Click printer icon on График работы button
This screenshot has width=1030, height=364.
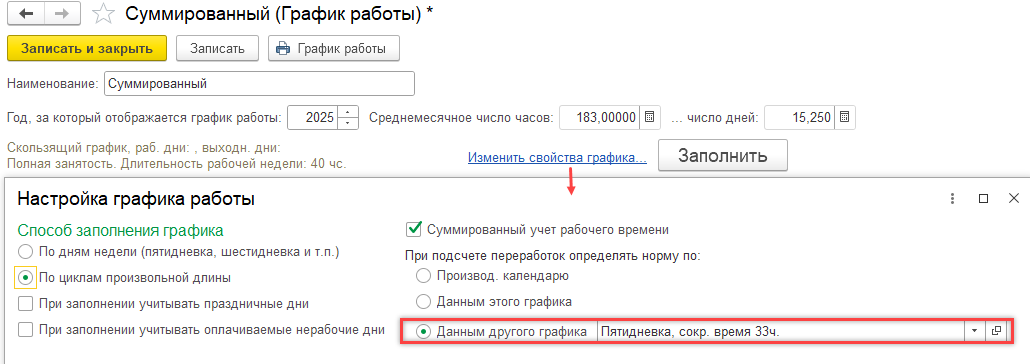(x=283, y=49)
